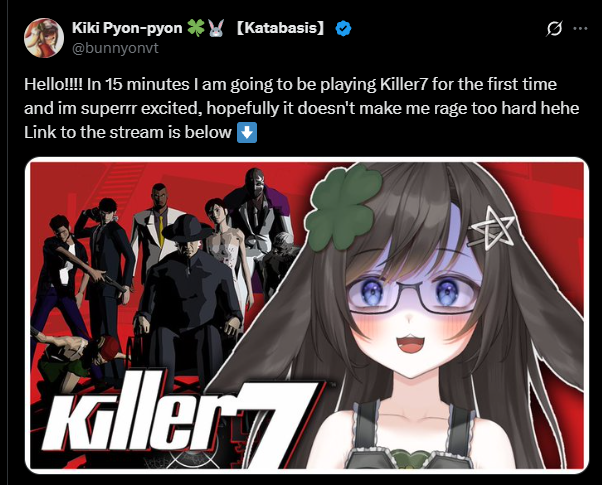The width and height of the screenshot is (602, 485).
Task: Click the killer7 logo in the thumbnail
Action: [x=180, y=419]
